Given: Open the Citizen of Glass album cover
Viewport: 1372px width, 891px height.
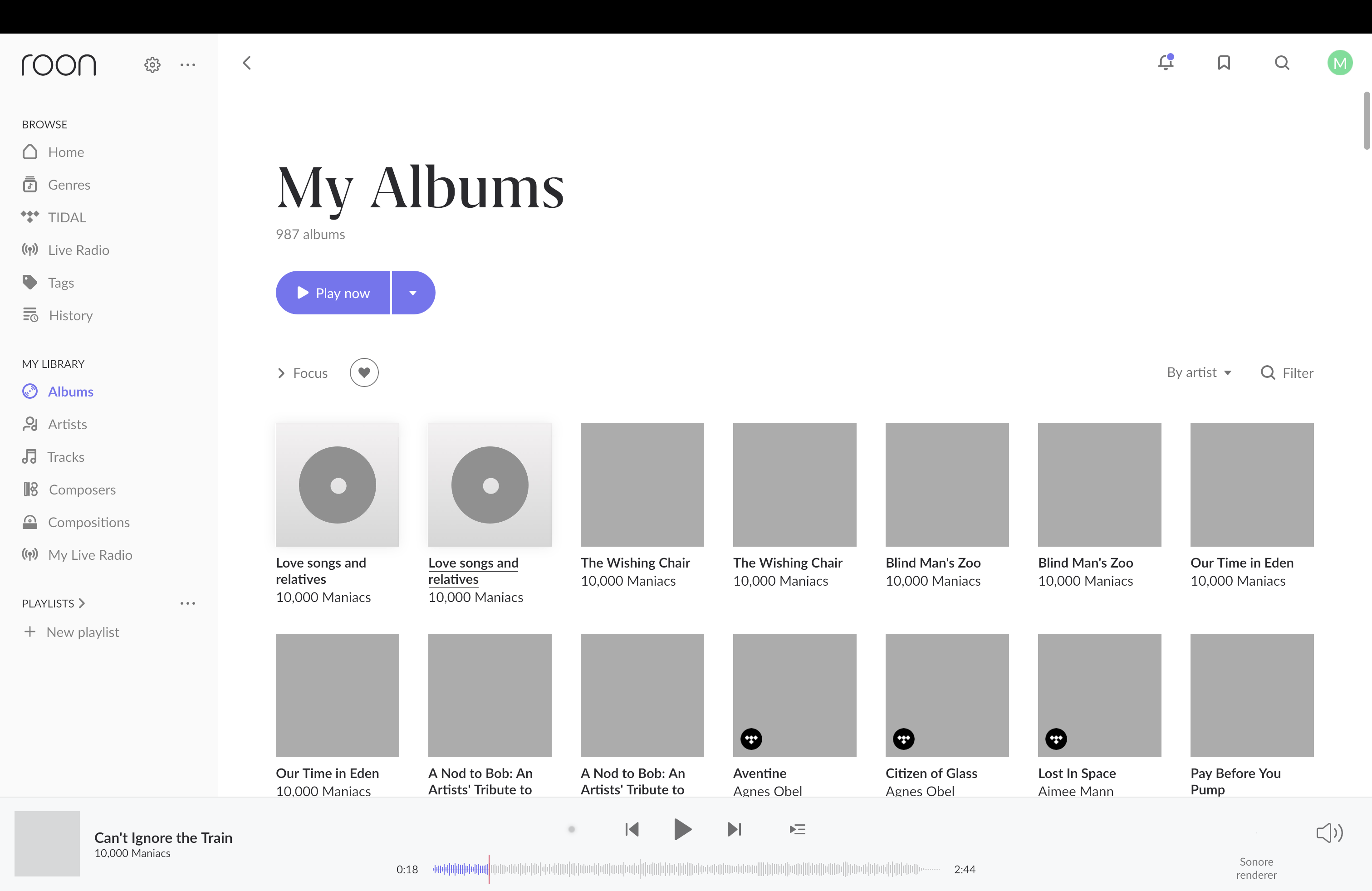Looking at the screenshot, I should click(946, 695).
